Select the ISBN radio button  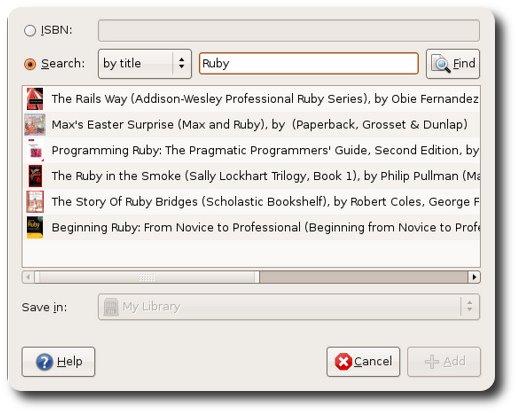click(x=30, y=31)
